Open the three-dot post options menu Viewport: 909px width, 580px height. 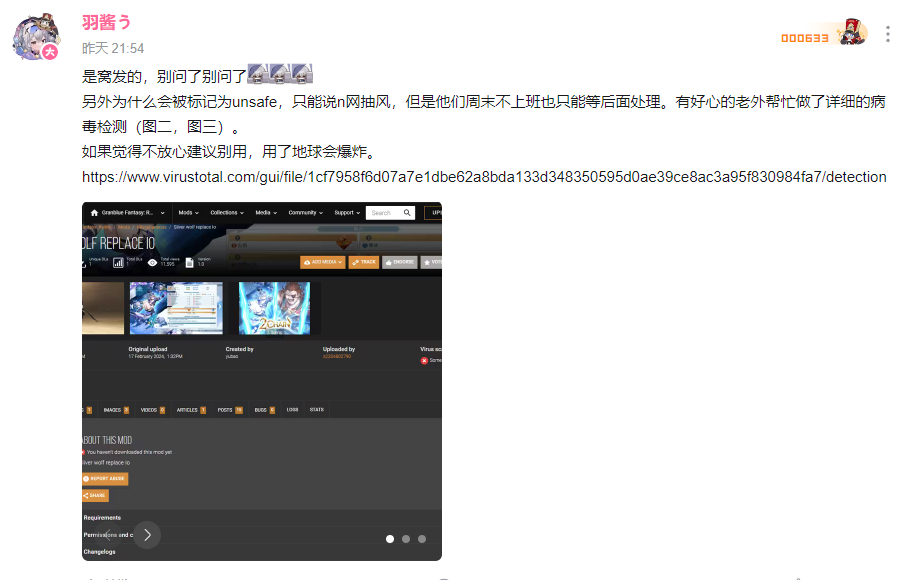coord(888,34)
